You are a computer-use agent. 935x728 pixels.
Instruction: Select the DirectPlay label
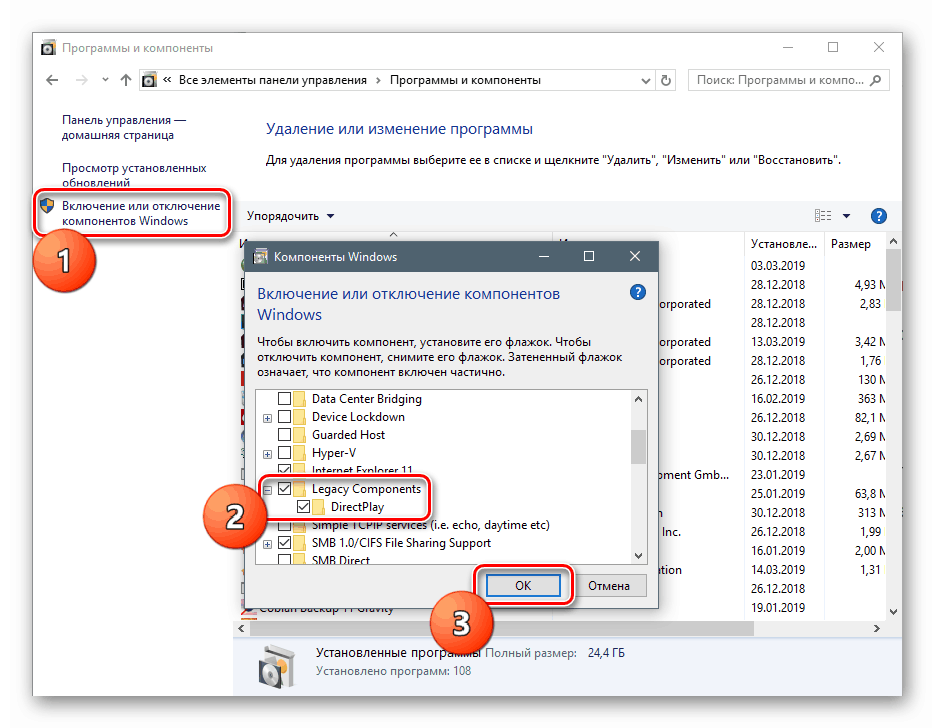click(357, 507)
